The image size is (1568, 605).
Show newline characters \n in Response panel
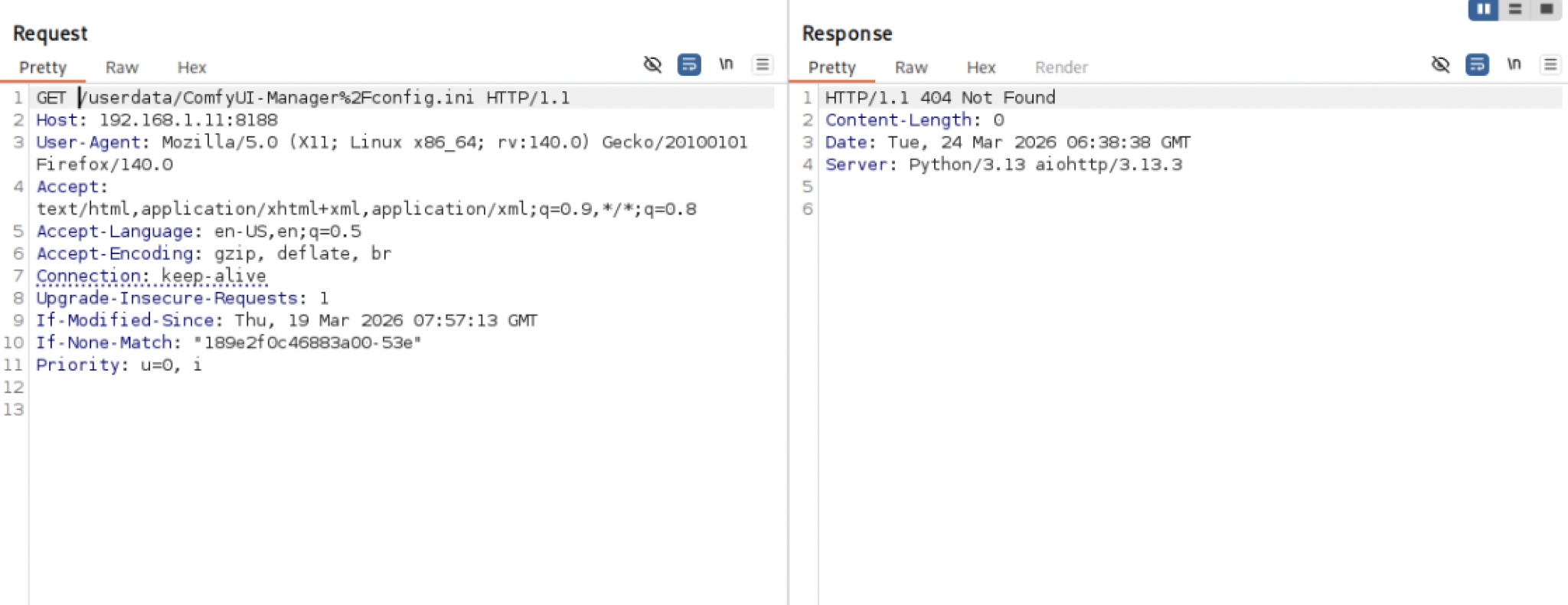1514,64
